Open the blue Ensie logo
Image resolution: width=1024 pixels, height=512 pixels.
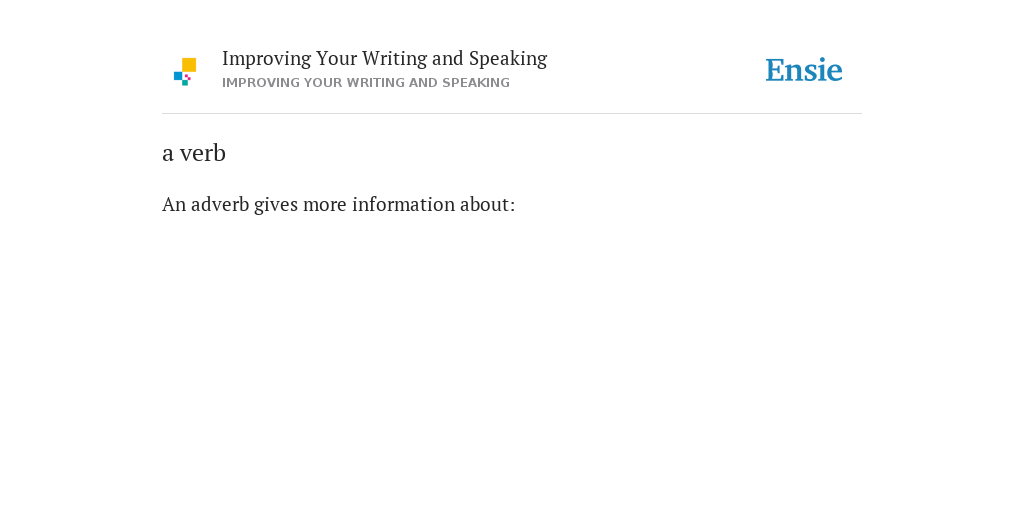[804, 70]
